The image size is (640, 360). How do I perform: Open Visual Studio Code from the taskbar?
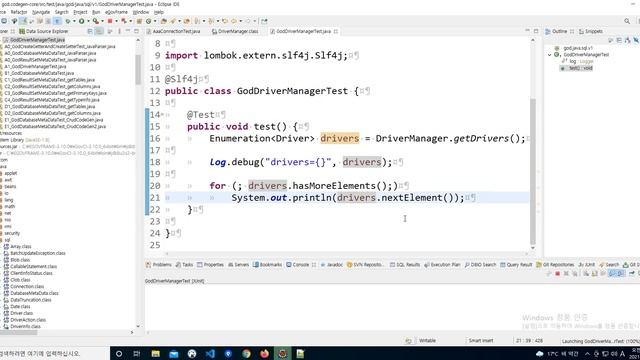coord(210,353)
